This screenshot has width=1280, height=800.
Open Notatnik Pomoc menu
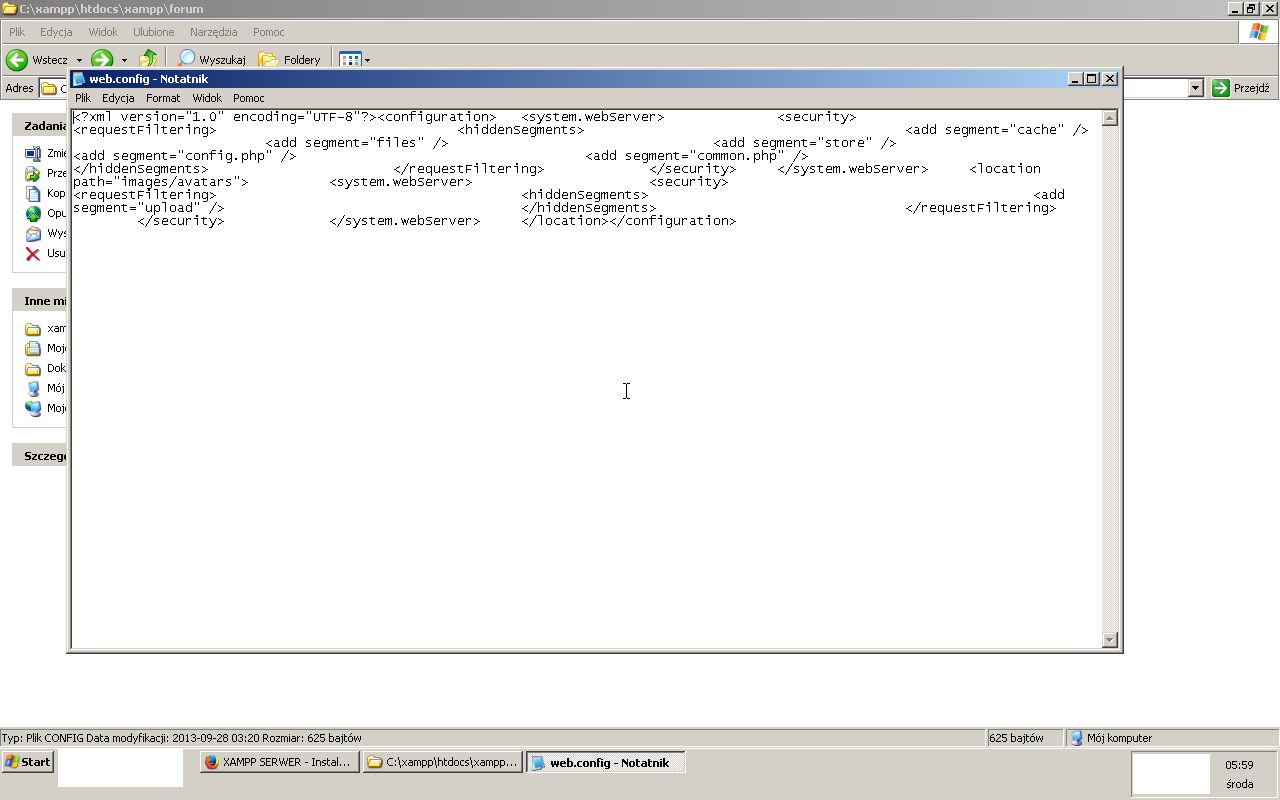(x=249, y=98)
